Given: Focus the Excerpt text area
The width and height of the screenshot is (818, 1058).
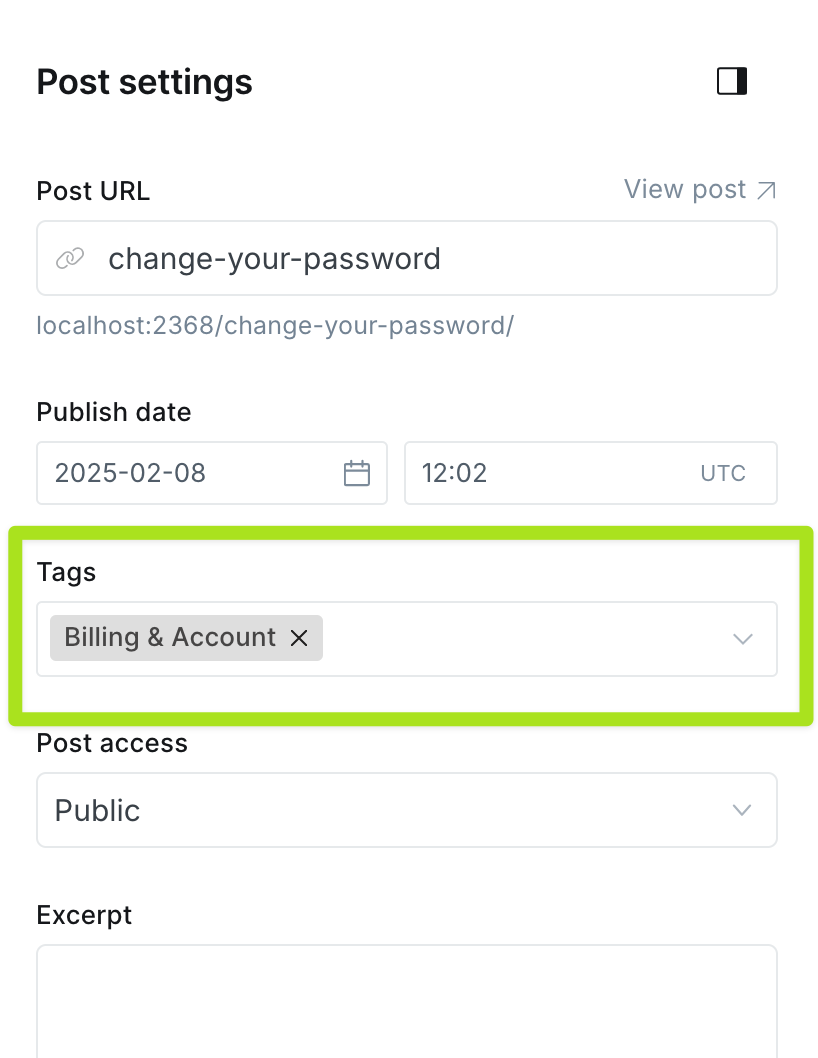Looking at the screenshot, I should (x=406, y=1000).
